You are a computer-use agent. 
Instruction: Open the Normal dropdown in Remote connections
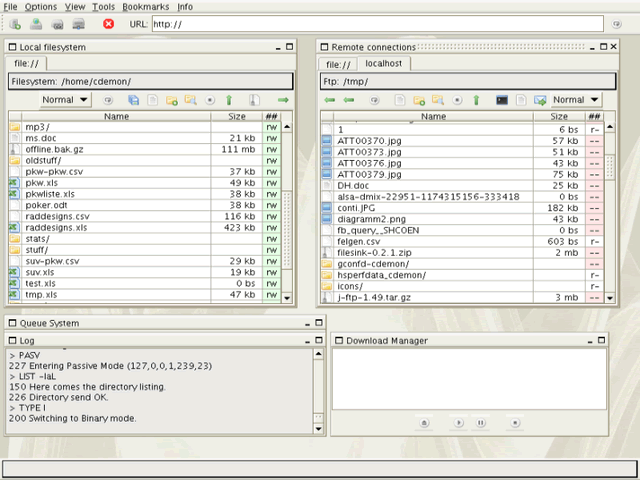(x=576, y=100)
